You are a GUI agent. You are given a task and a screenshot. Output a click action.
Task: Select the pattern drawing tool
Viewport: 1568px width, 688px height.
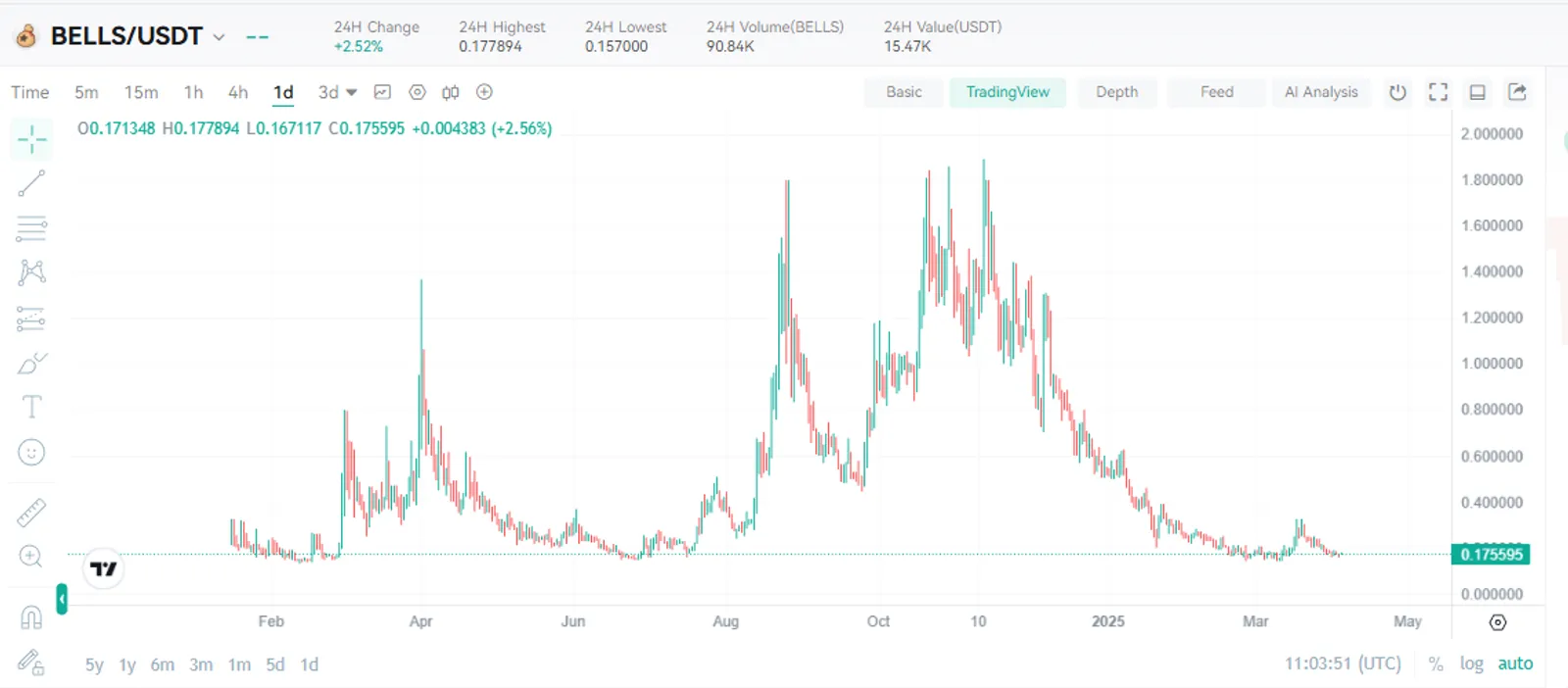point(31,272)
